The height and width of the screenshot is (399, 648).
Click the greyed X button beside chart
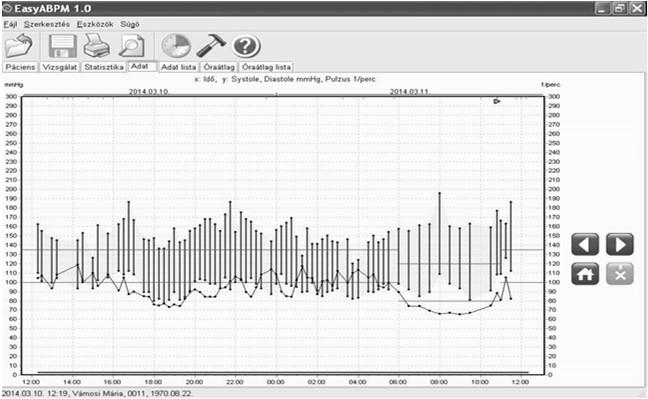(x=620, y=274)
